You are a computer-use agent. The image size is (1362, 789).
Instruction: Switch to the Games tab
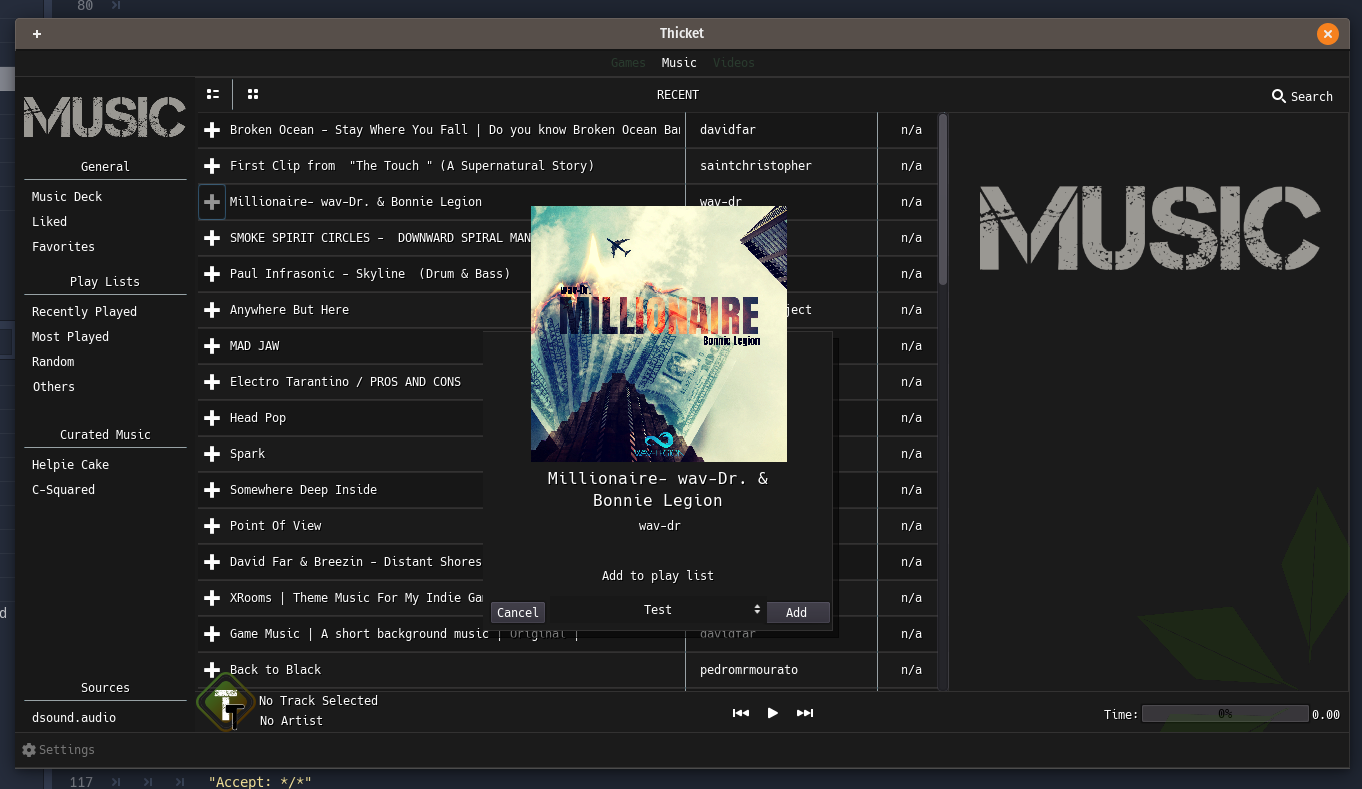[x=628, y=62]
